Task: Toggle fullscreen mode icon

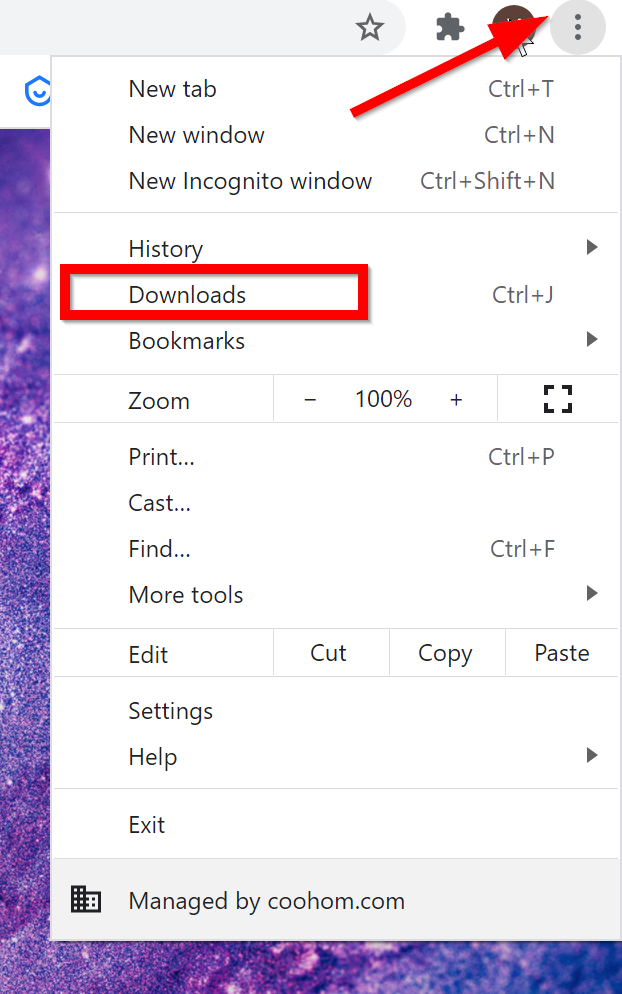Action: (557, 399)
